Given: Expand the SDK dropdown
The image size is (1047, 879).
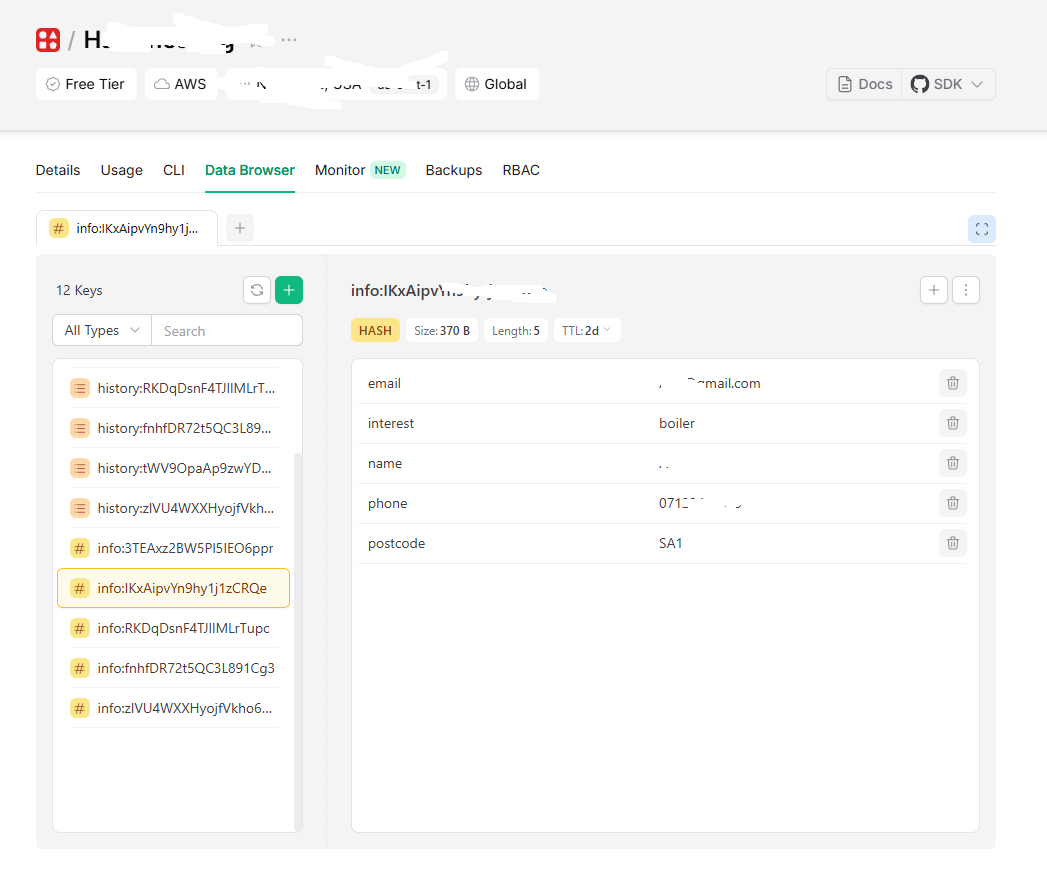Looking at the screenshot, I should [948, 84].
